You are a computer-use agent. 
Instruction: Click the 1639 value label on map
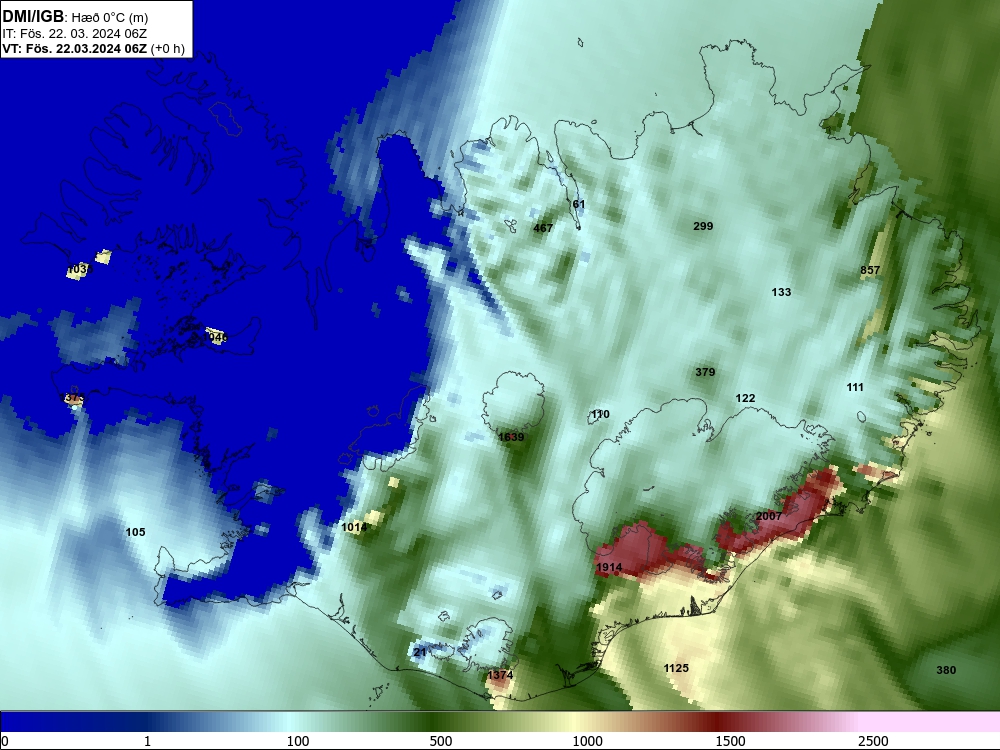(511, 437)
